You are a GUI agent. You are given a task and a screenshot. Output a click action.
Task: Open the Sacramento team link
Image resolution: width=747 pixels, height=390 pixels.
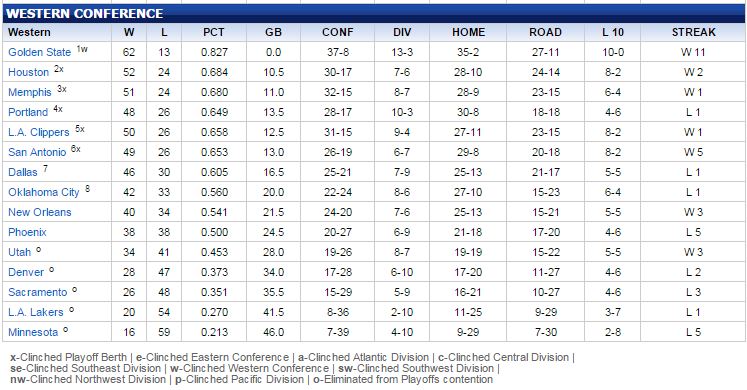pyautogui.click(x=38, y=292)
